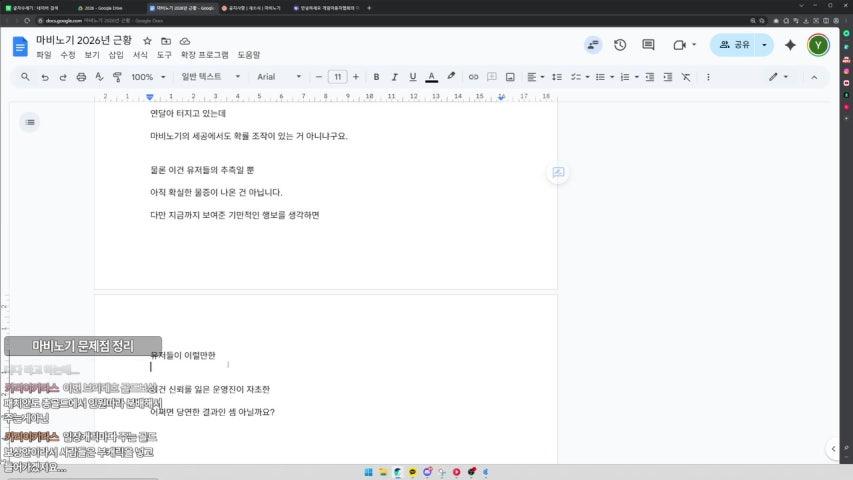Open the 수정 menu
853x480 pixels.
67,55
